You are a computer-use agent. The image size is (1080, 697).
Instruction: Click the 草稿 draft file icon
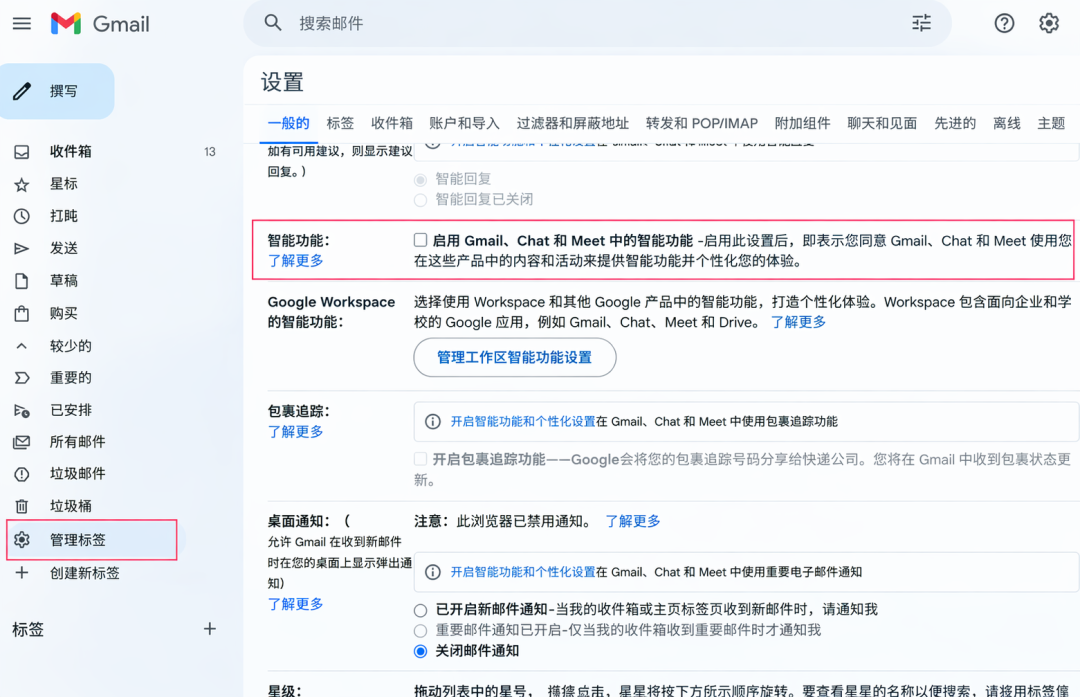pyautogui.click(x=22, y=281)
